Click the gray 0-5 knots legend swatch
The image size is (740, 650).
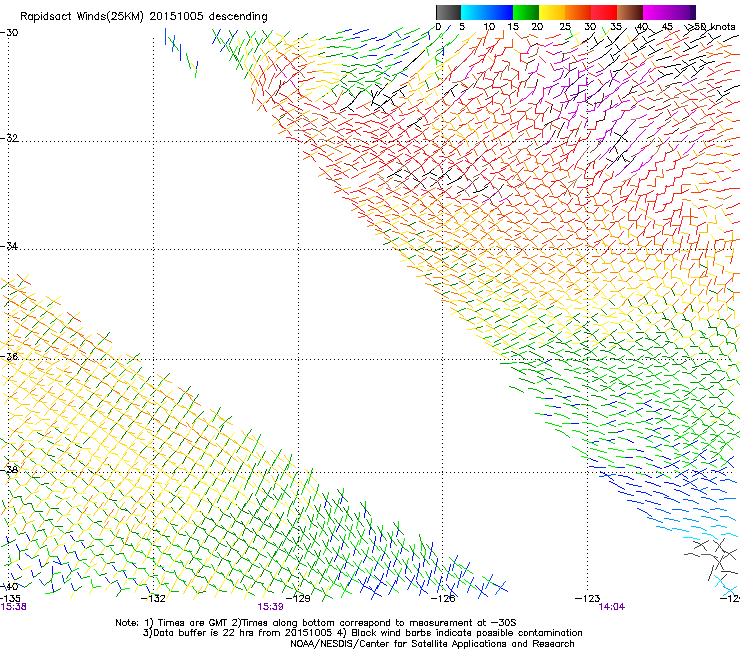pyautogui.click(x=448, y=12)
